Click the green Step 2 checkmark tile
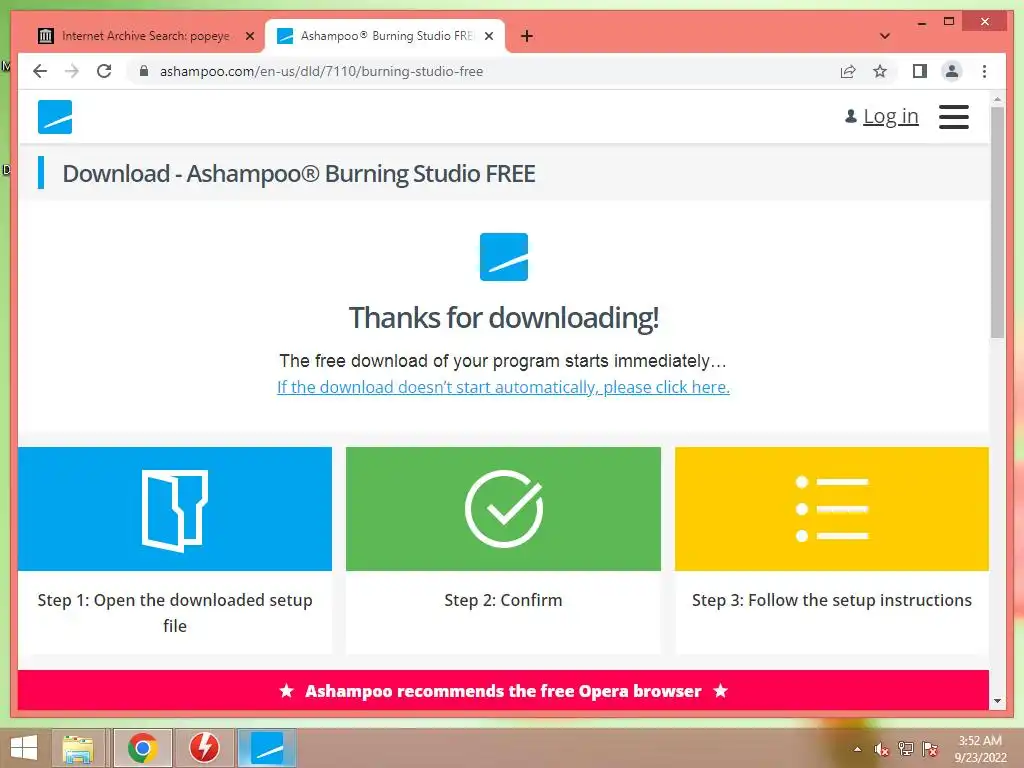 504,509
